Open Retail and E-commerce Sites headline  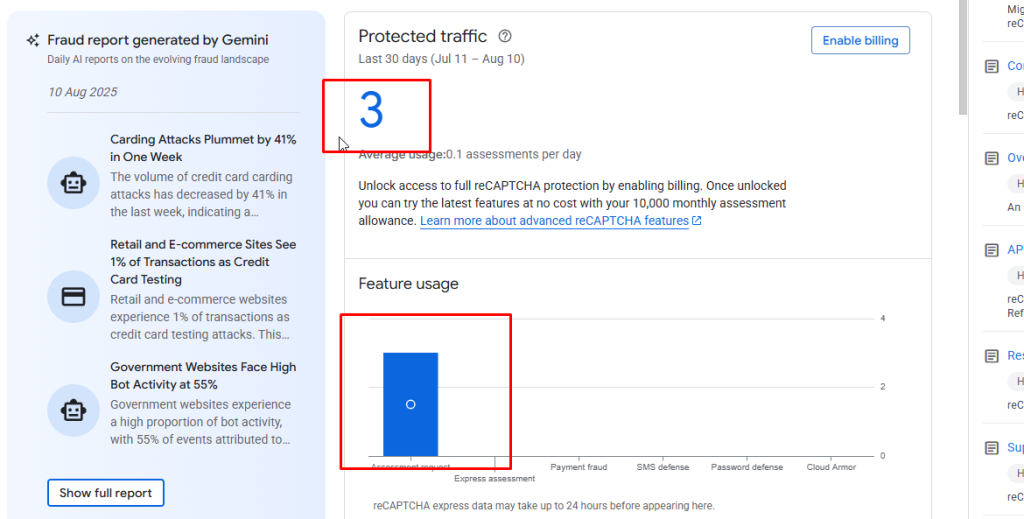[x=203, y=262]
